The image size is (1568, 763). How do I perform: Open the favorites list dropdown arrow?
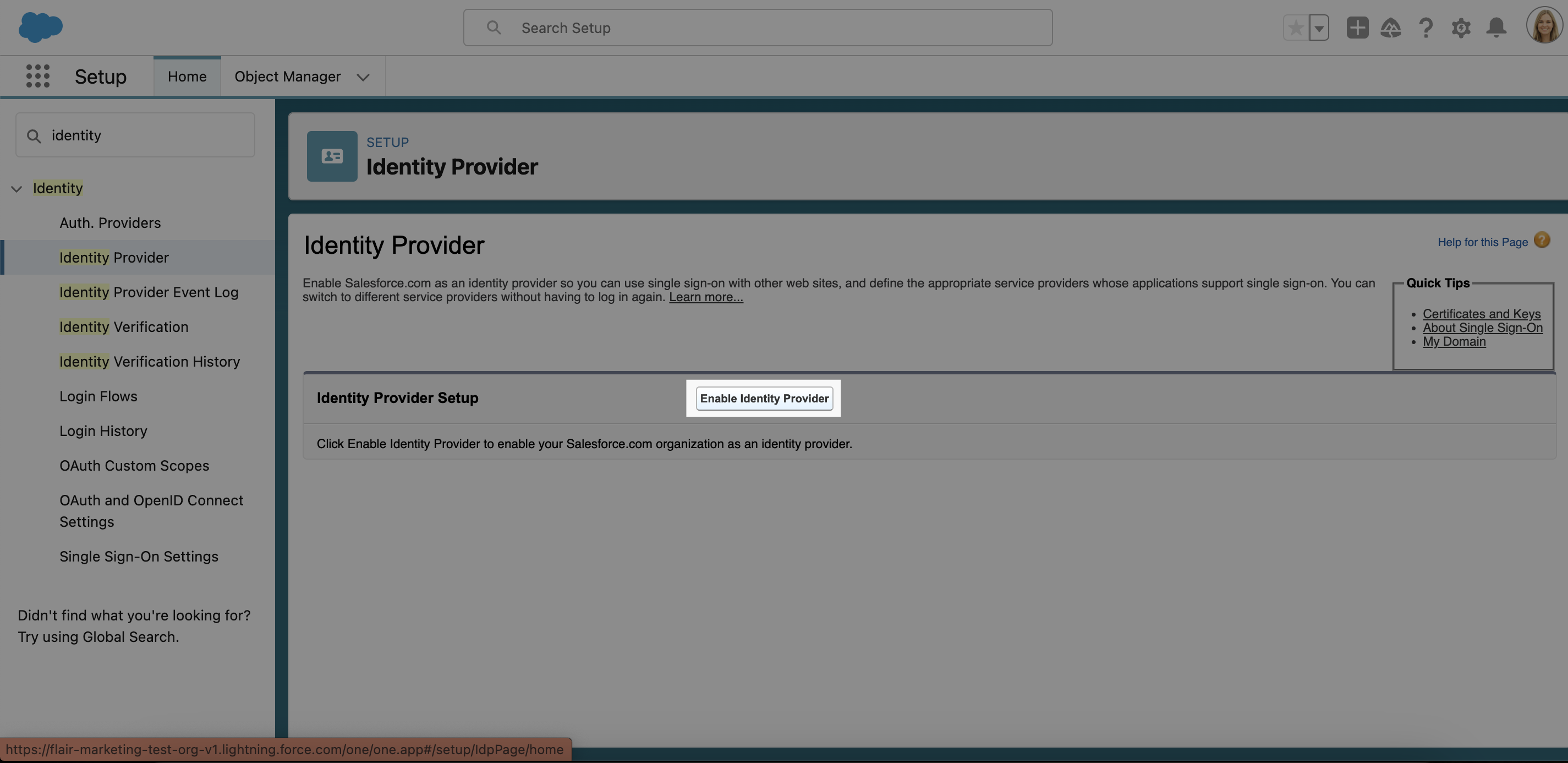tap(1318, 28)
